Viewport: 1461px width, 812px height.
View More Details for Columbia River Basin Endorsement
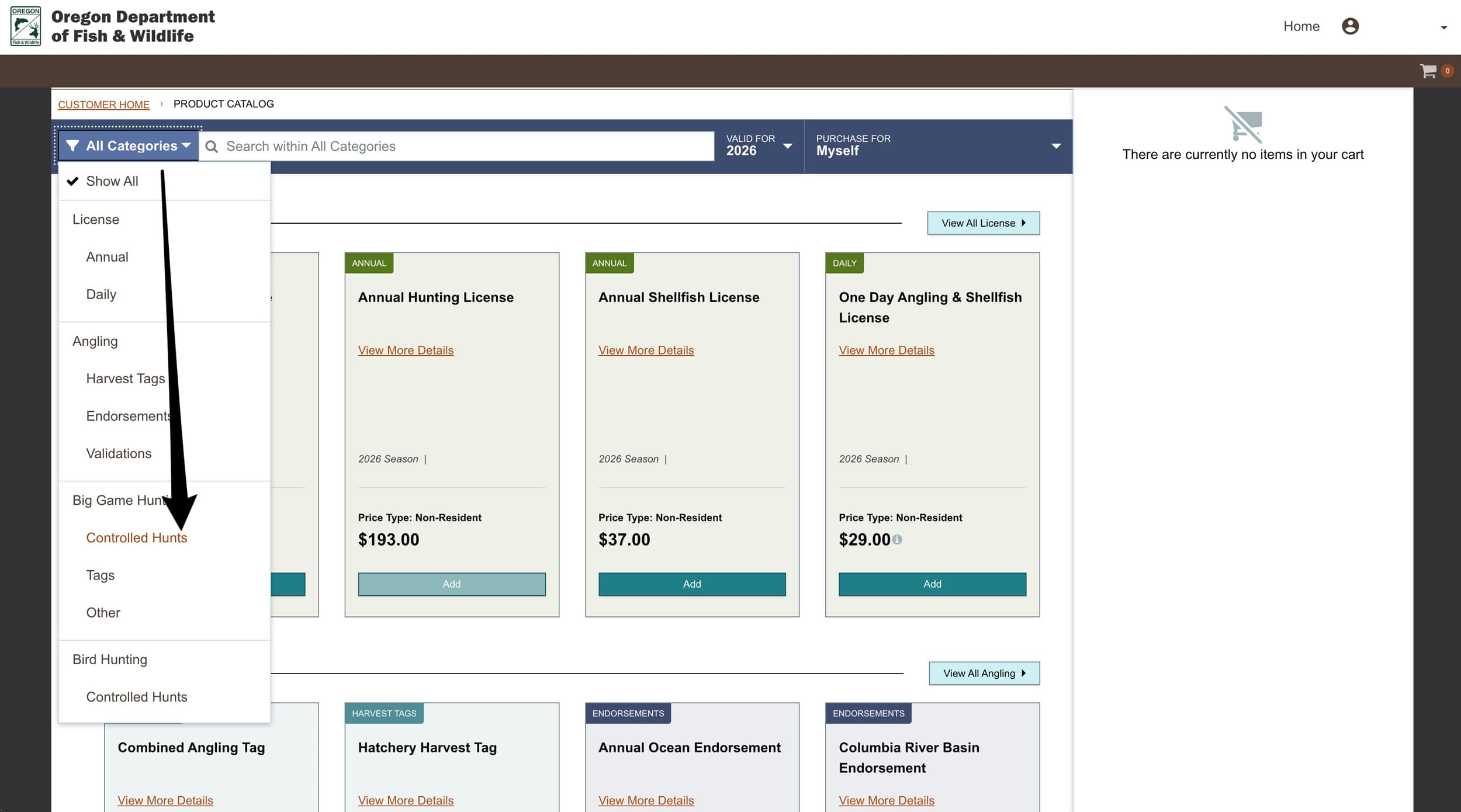pyautogui.click(x=887, y=801)
